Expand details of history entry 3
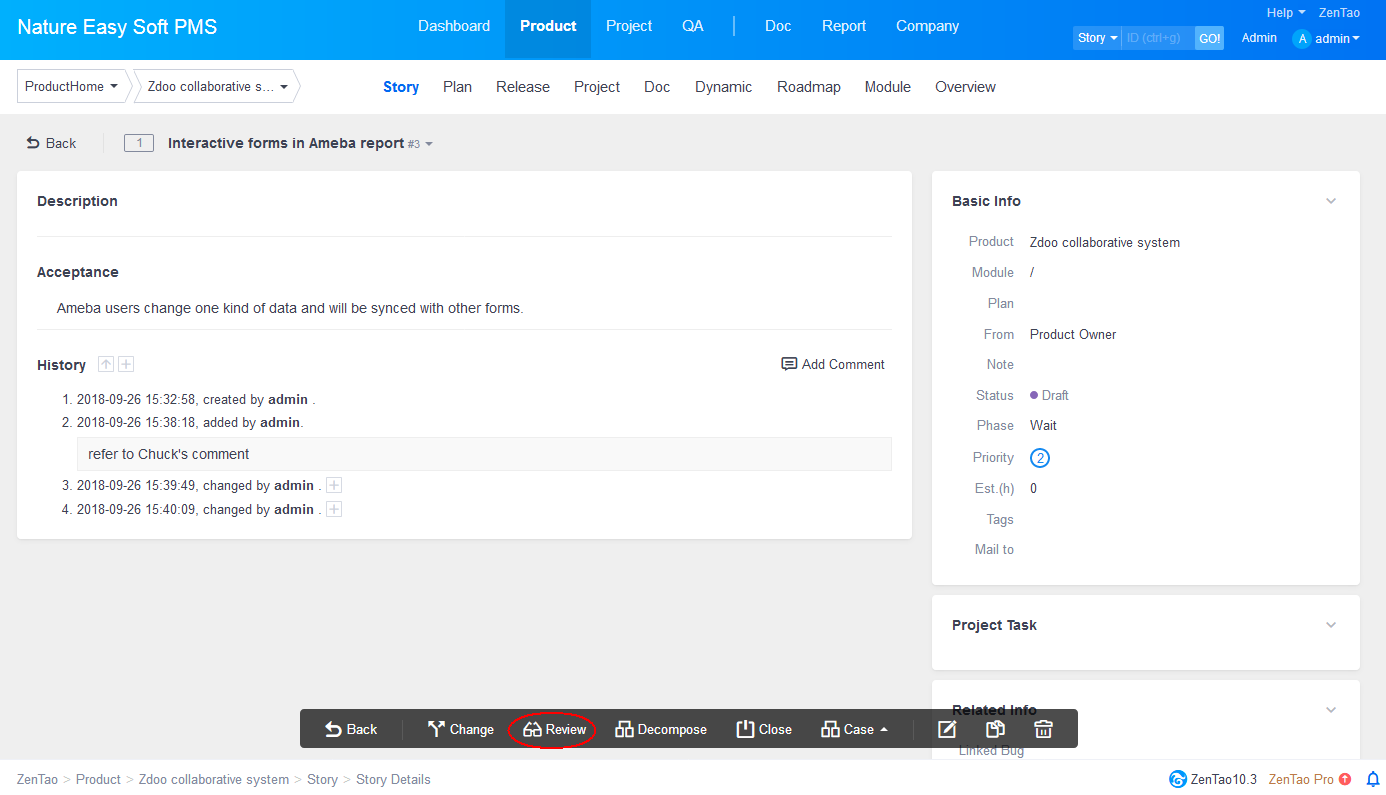This screenshot has height=795, width=1386. point(334,485)
